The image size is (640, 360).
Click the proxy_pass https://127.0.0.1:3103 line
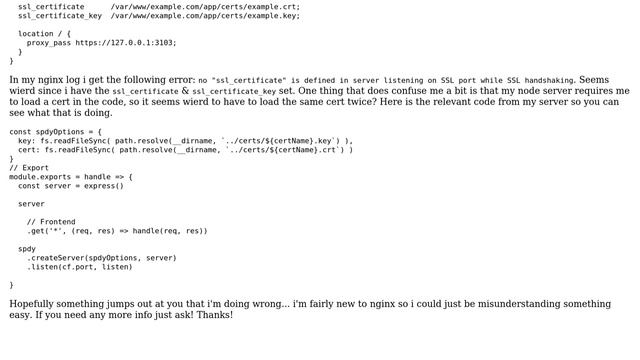tap(102, 43)
